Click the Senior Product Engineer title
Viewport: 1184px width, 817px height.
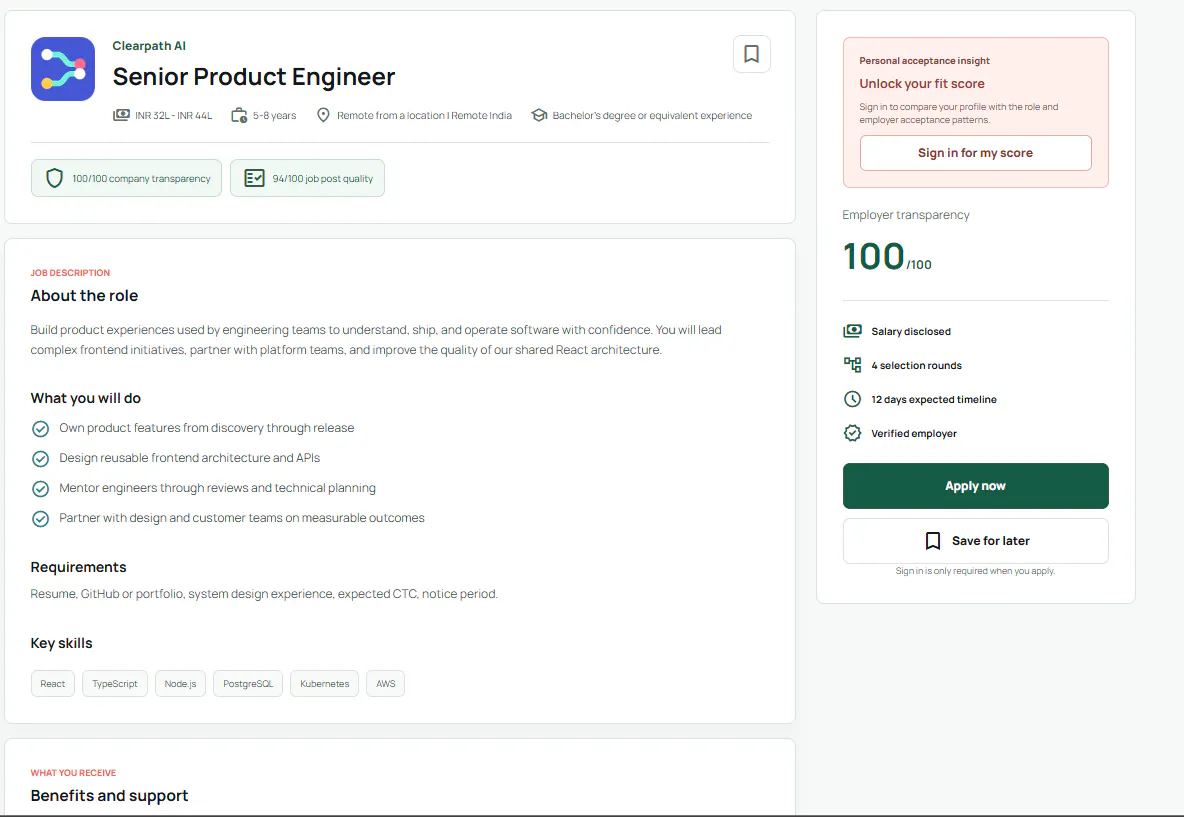click(254, 76)
